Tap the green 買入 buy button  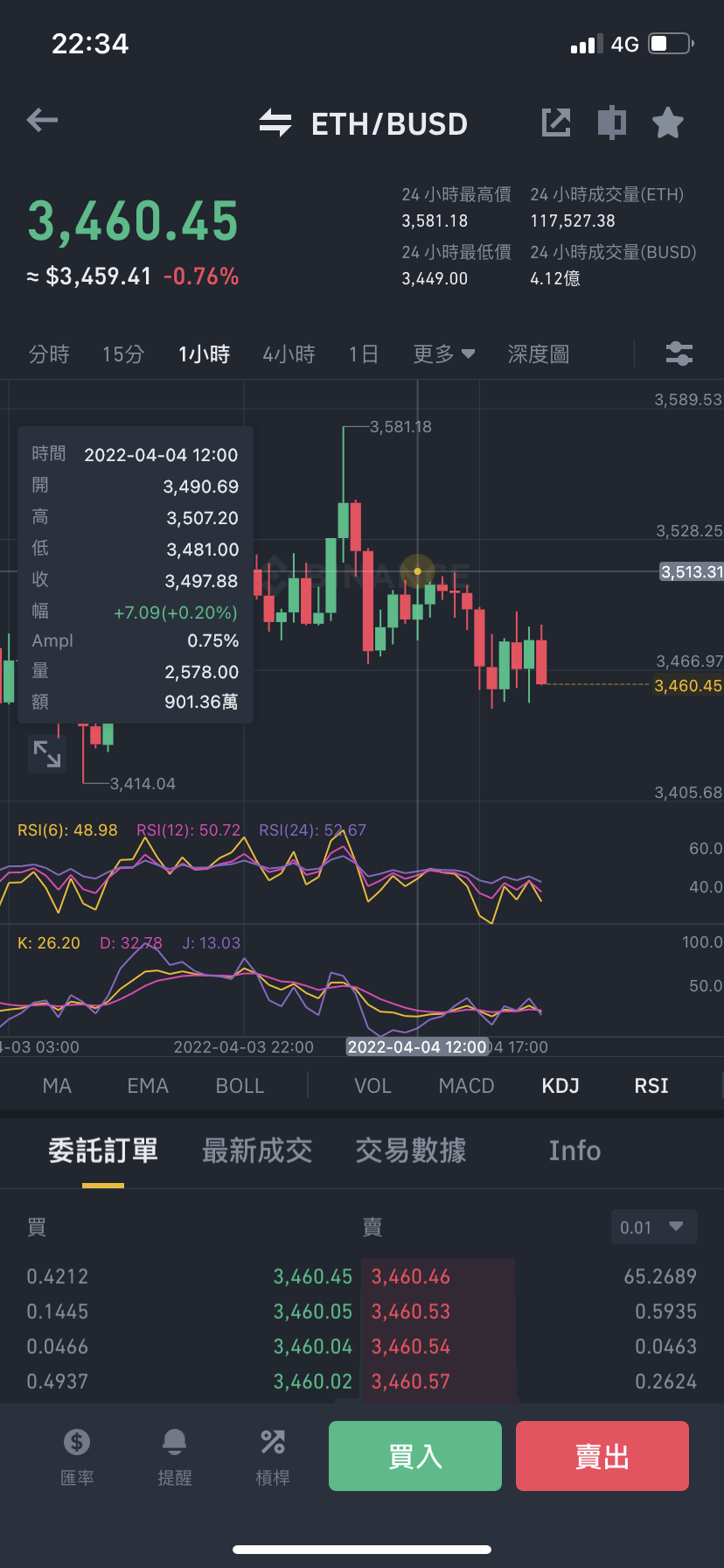(x=415, y=1456)
